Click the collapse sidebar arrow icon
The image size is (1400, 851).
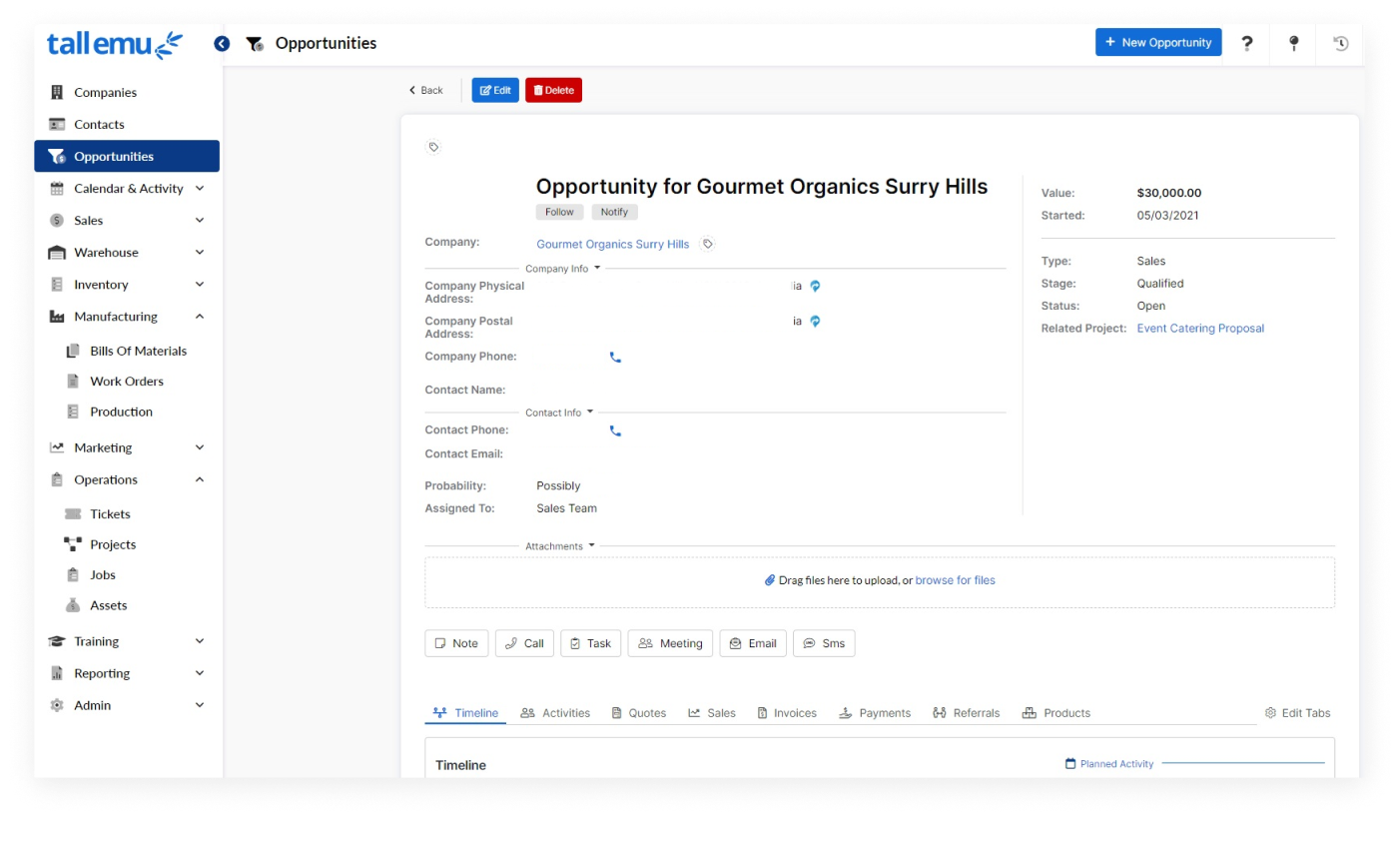point(222,44)
